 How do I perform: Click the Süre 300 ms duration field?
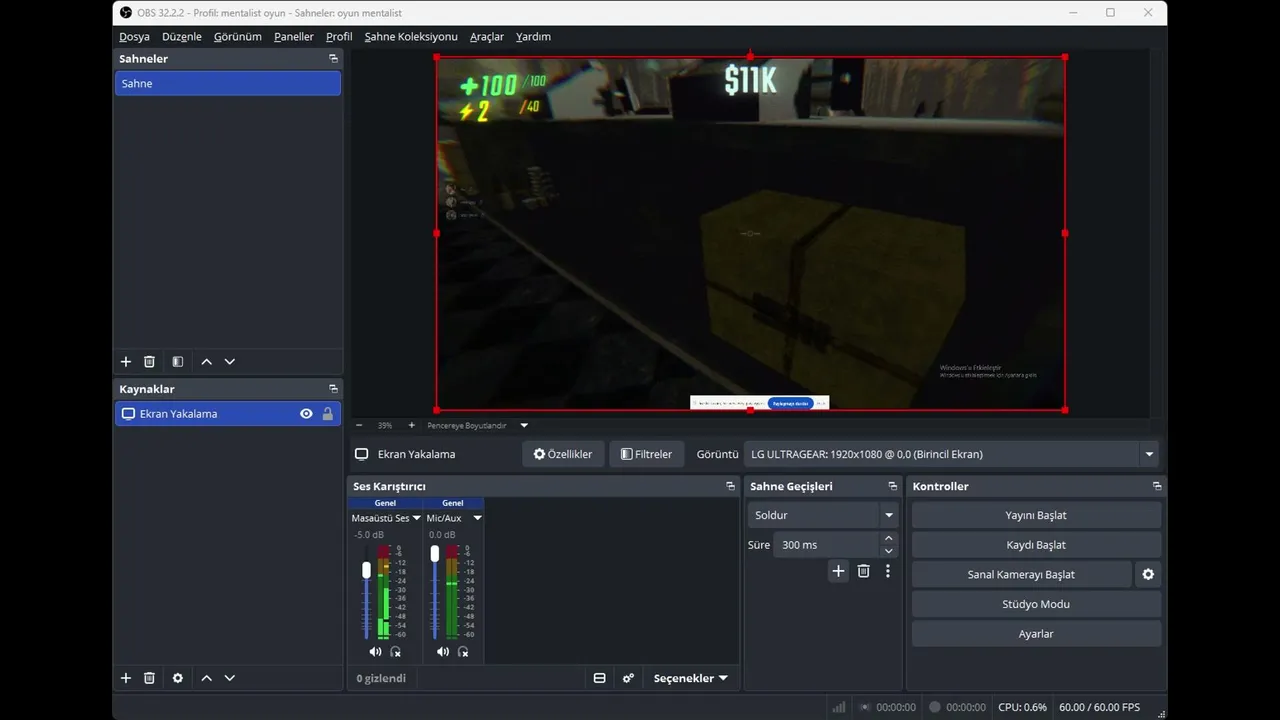tap(826, 545)
